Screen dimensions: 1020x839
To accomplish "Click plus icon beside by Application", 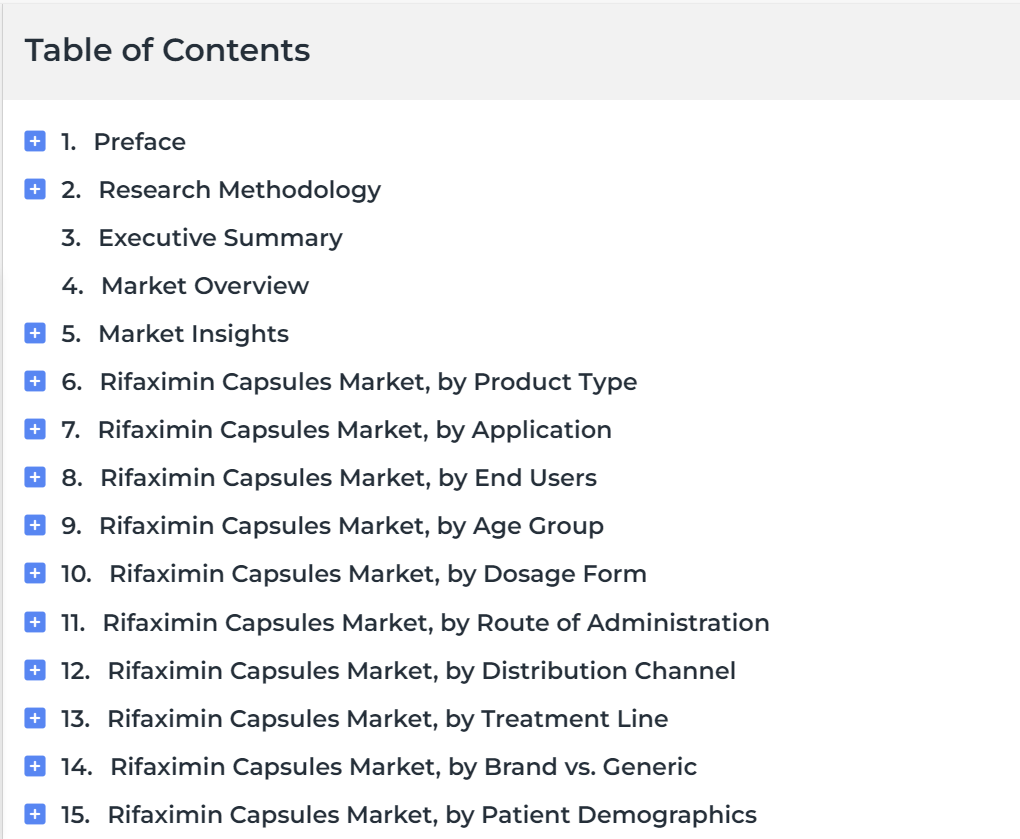I will (35, 429).
